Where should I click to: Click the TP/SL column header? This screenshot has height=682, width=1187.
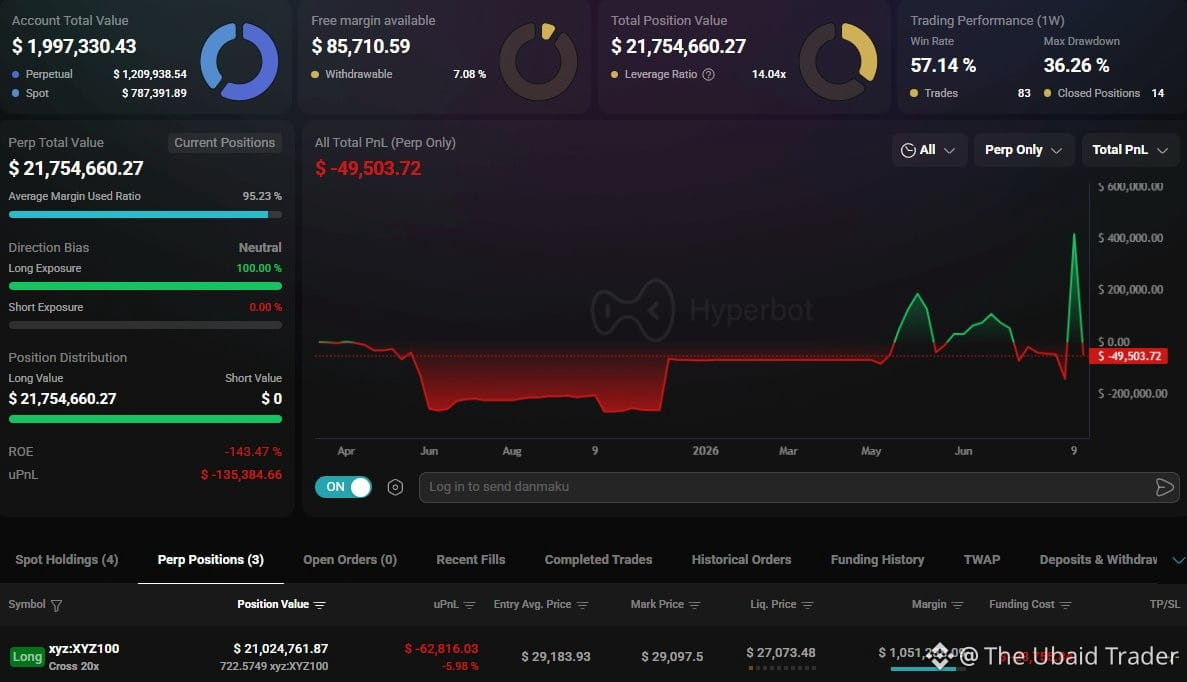tap(1164, 604)
